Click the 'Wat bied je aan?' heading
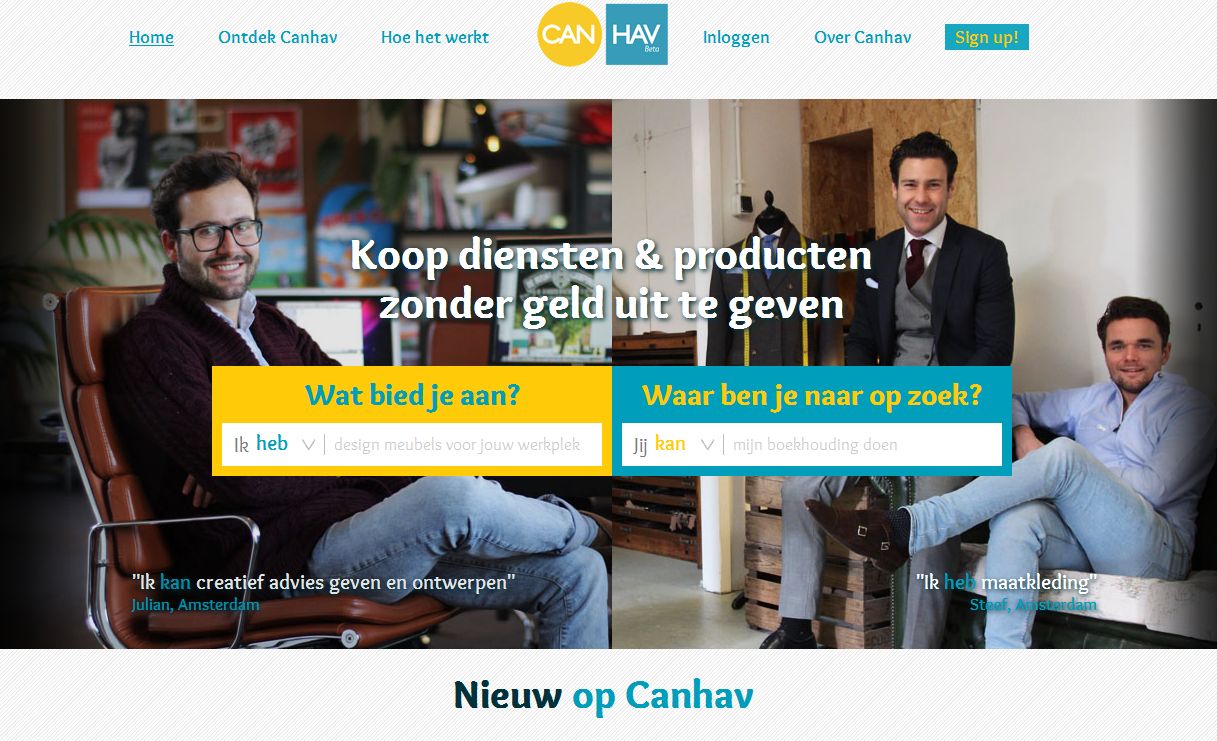 click(413, 395)
